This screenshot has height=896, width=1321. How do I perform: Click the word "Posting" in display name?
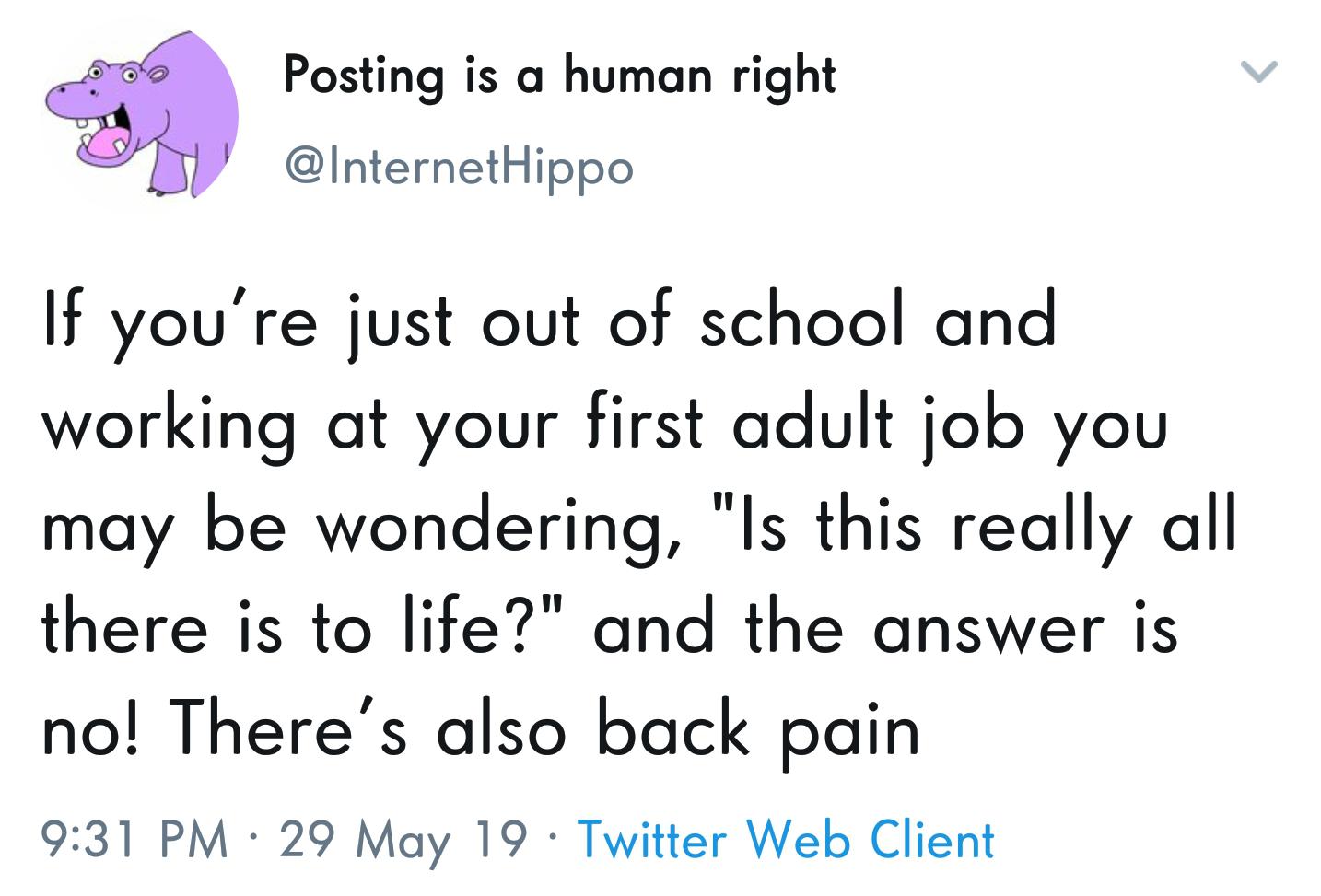pyautogui.click(x=363, y=76)
